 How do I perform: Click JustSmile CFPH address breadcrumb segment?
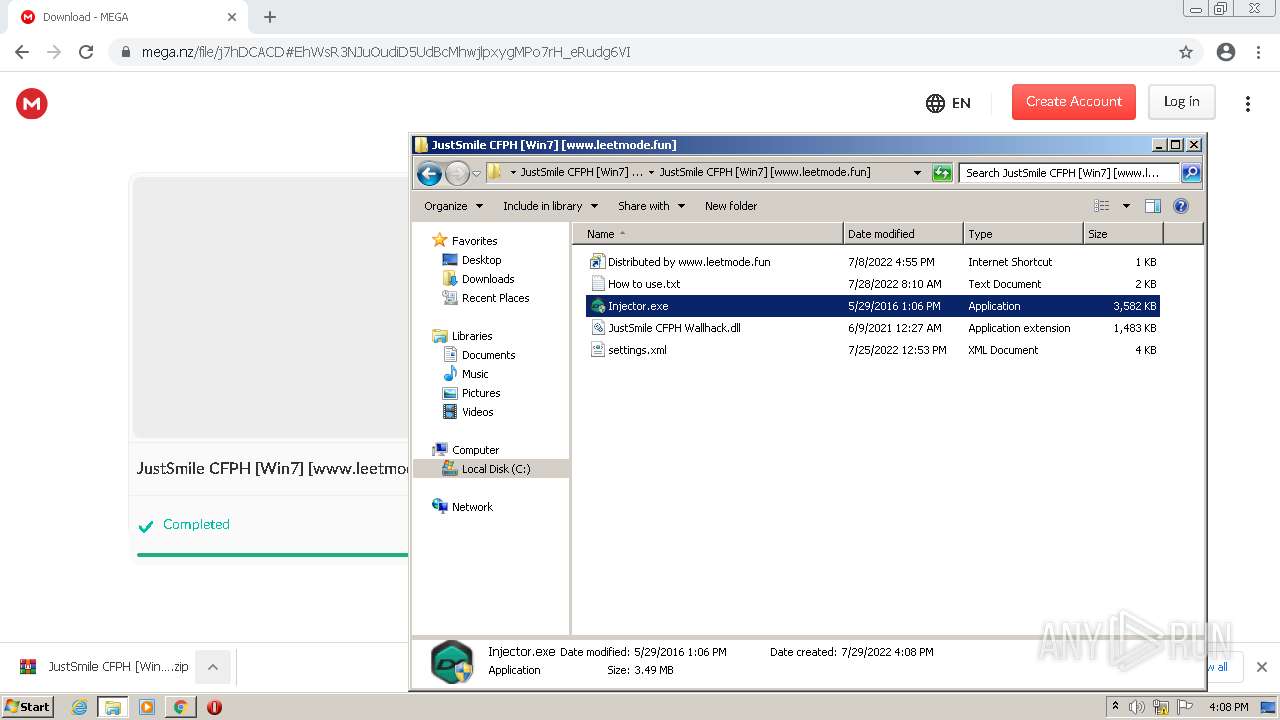click(765, 172)
